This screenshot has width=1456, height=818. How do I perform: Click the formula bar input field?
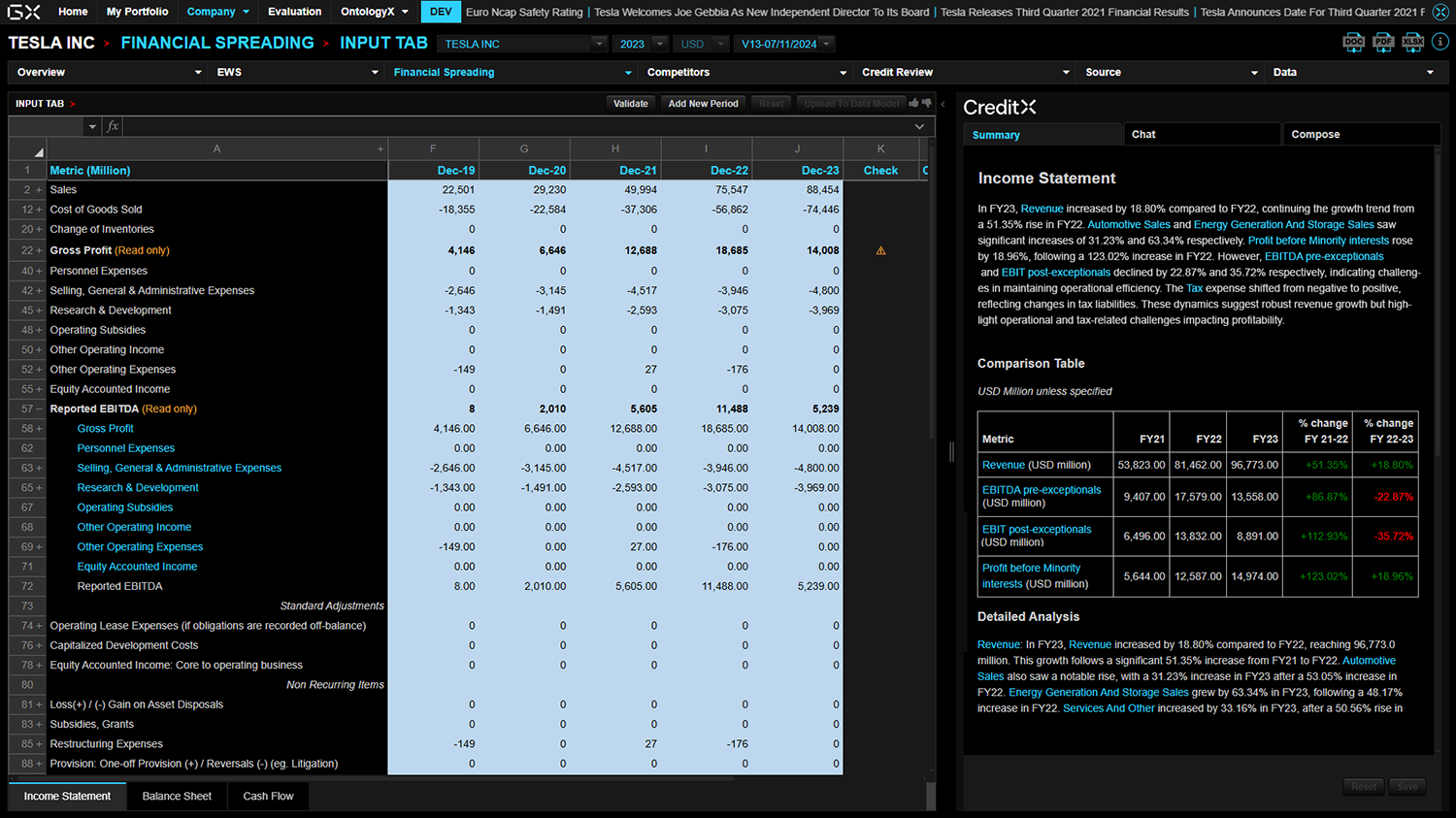click(516, 127)
